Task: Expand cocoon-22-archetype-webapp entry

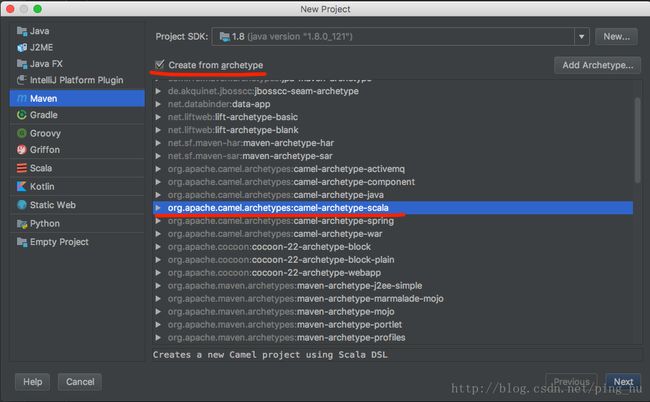Action: click(x=158, y=273)
